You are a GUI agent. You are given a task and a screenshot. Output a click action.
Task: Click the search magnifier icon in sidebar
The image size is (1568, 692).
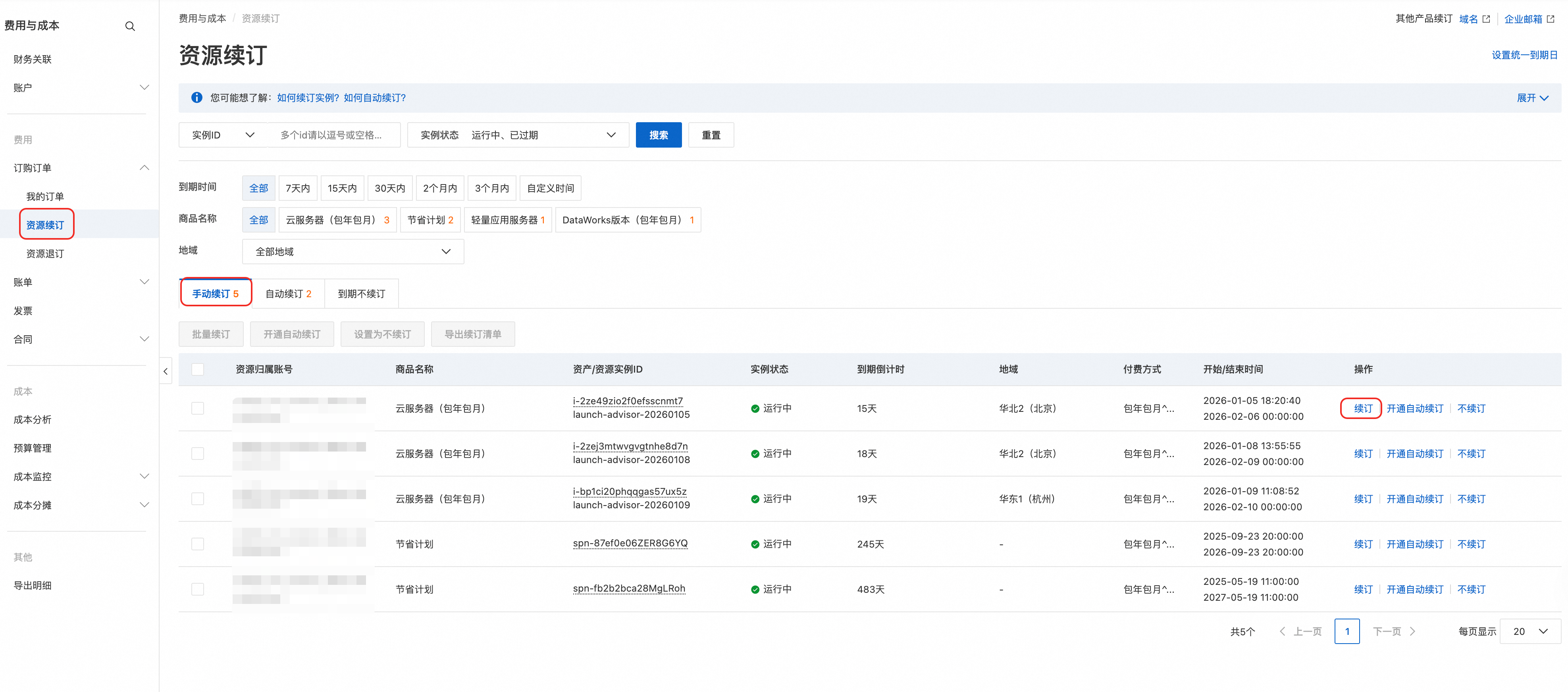click(x=130, y=26)
